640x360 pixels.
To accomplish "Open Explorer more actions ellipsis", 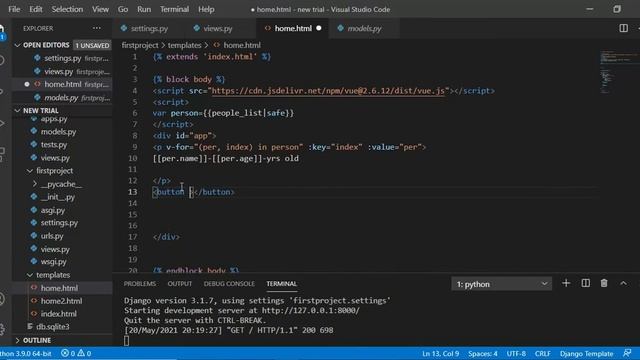I will (97, 28).
